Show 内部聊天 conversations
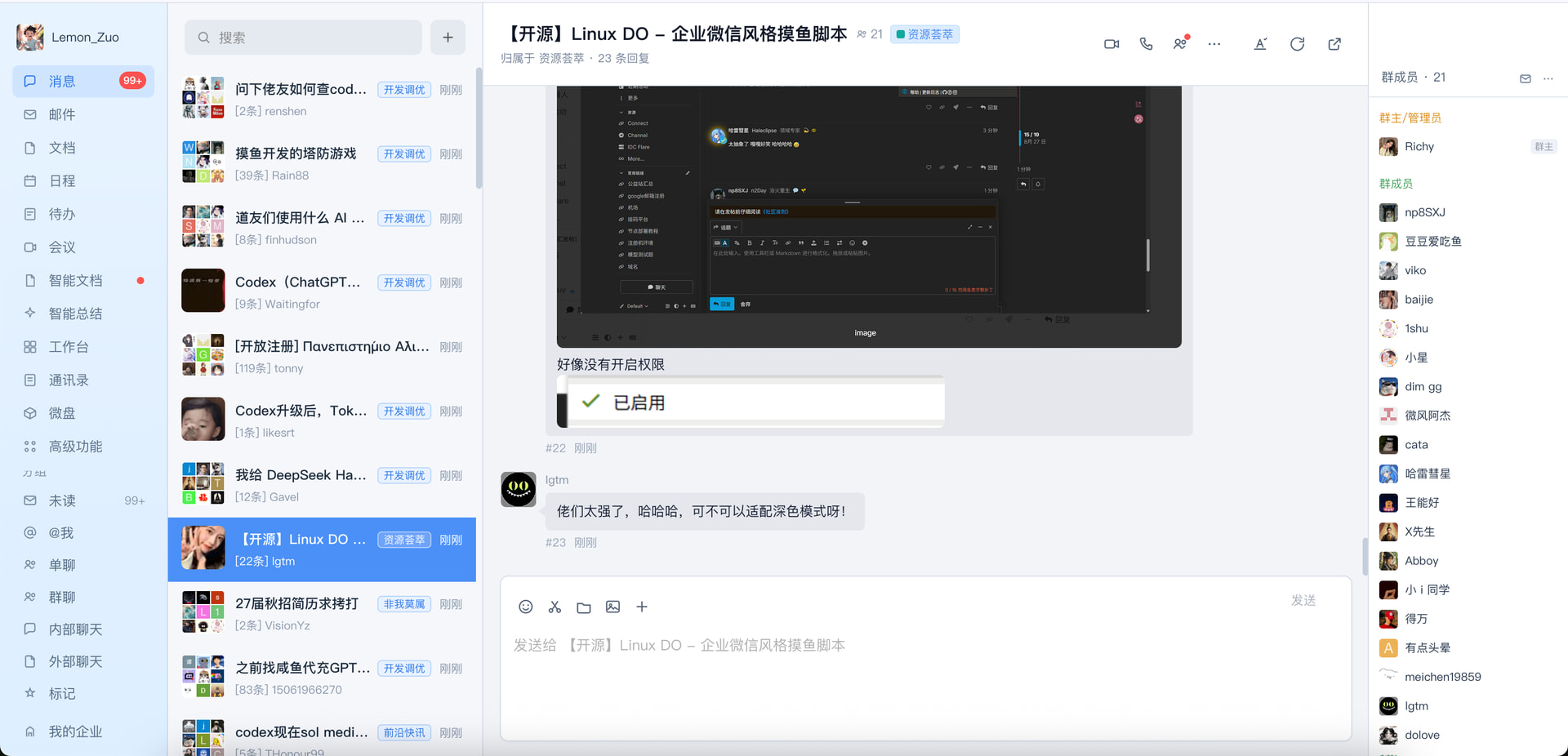The image size is (1568, 756). tap(83, 629)
